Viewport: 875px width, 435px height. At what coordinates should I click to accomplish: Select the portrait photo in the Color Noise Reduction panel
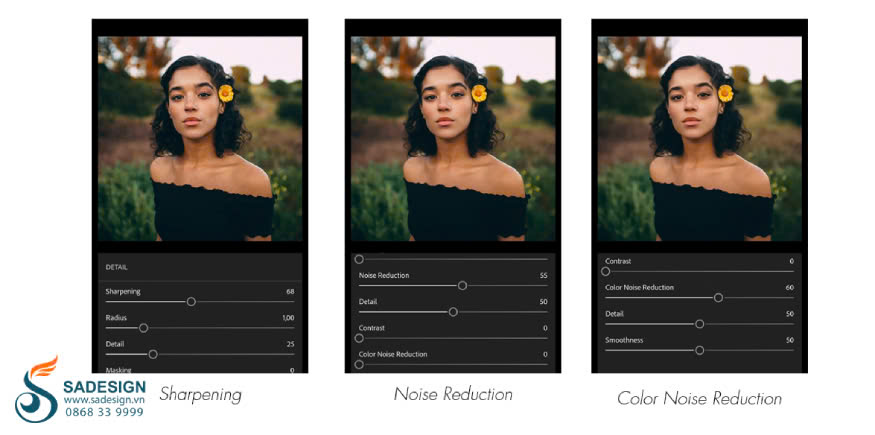click(x=700, y=139)
